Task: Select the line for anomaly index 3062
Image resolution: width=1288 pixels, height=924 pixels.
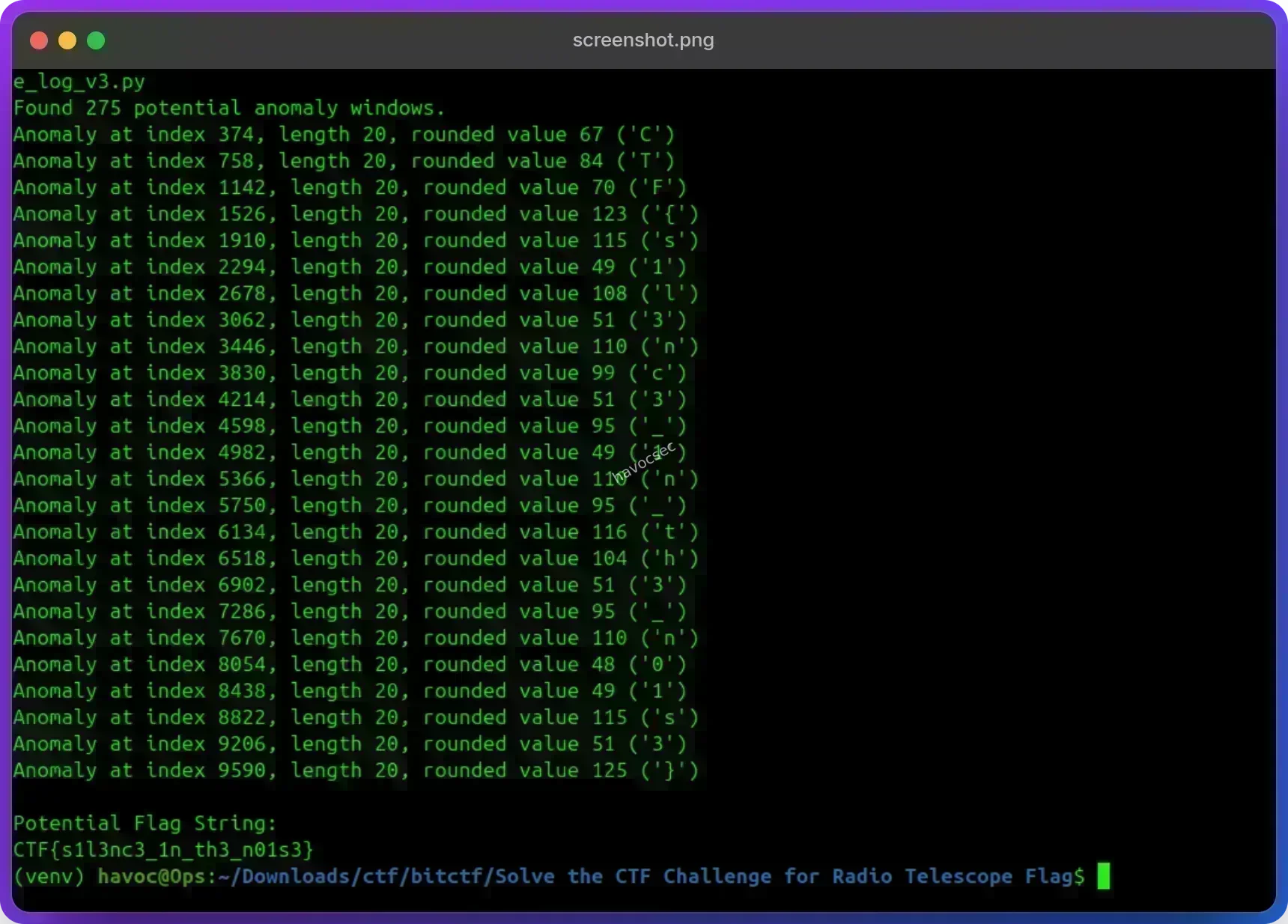Action: pyautogui.click(x=350, y=320)
